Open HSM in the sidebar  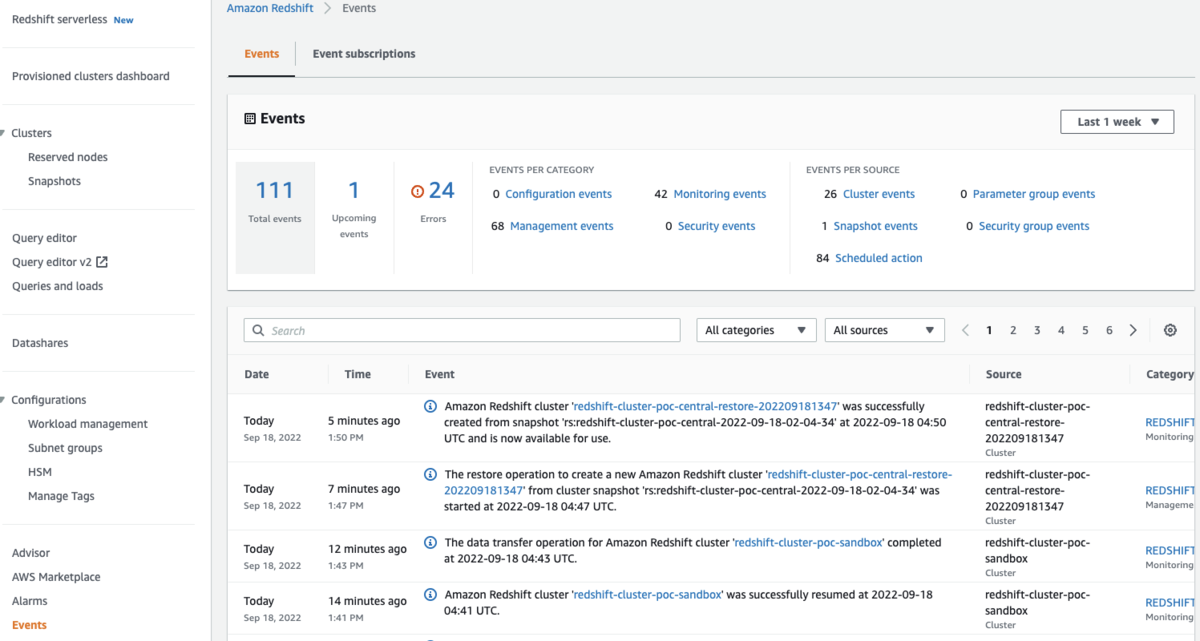click(40, 472)
